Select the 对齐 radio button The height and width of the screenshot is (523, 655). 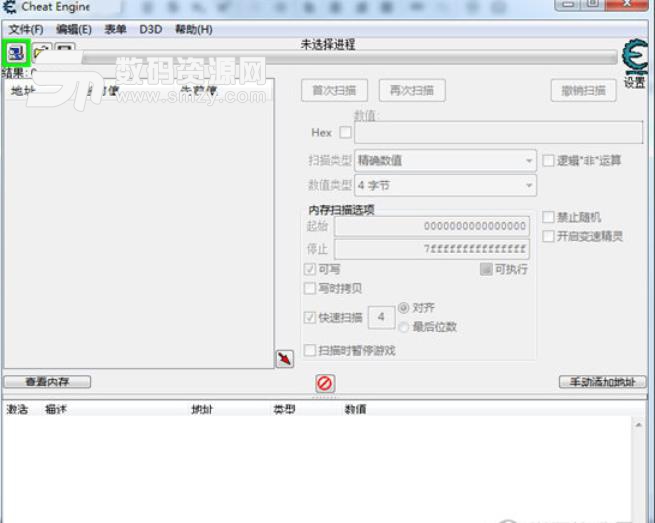(x=404, y=308)
